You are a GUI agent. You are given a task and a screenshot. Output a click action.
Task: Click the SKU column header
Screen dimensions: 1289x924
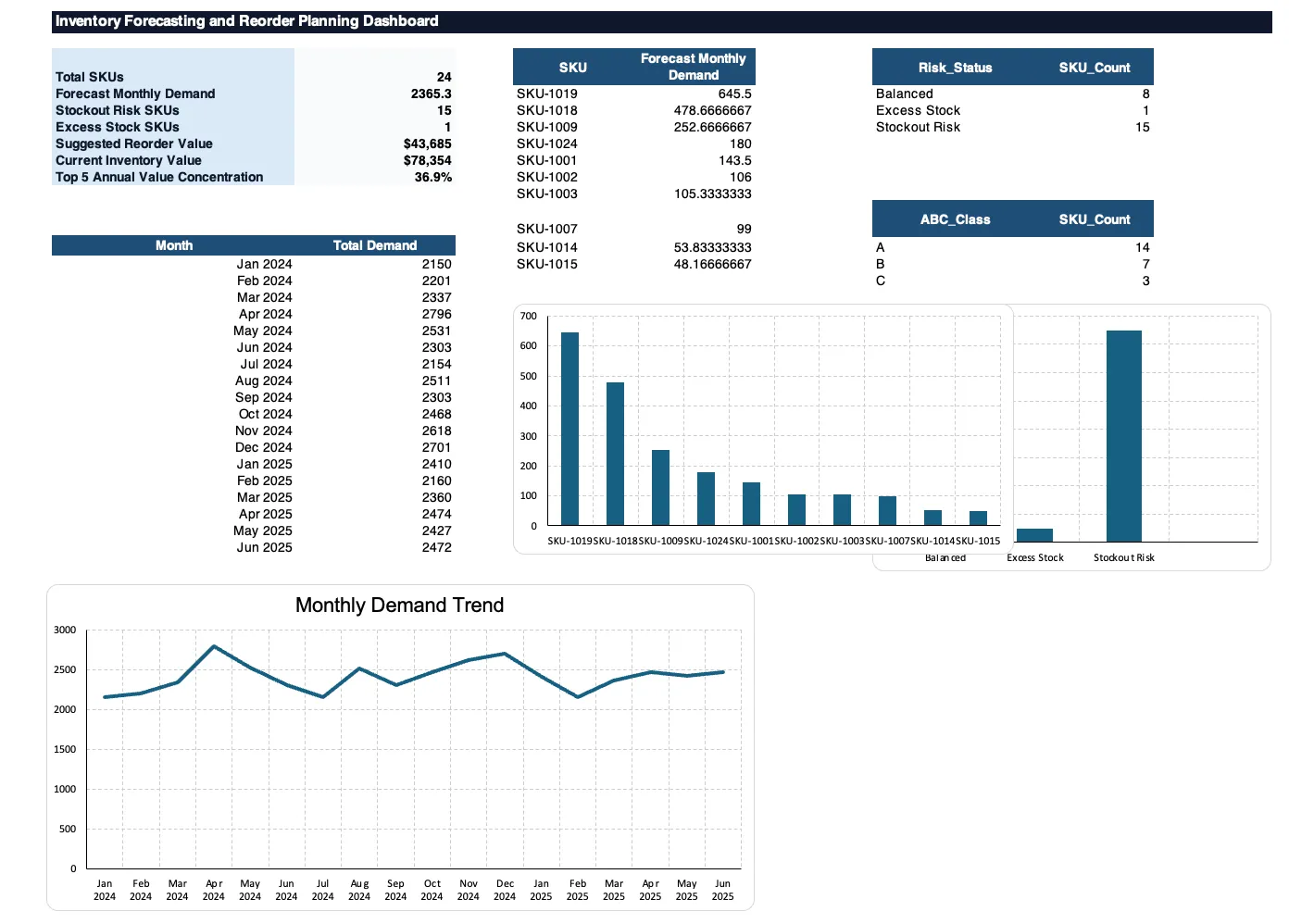[x=573, y=67]
